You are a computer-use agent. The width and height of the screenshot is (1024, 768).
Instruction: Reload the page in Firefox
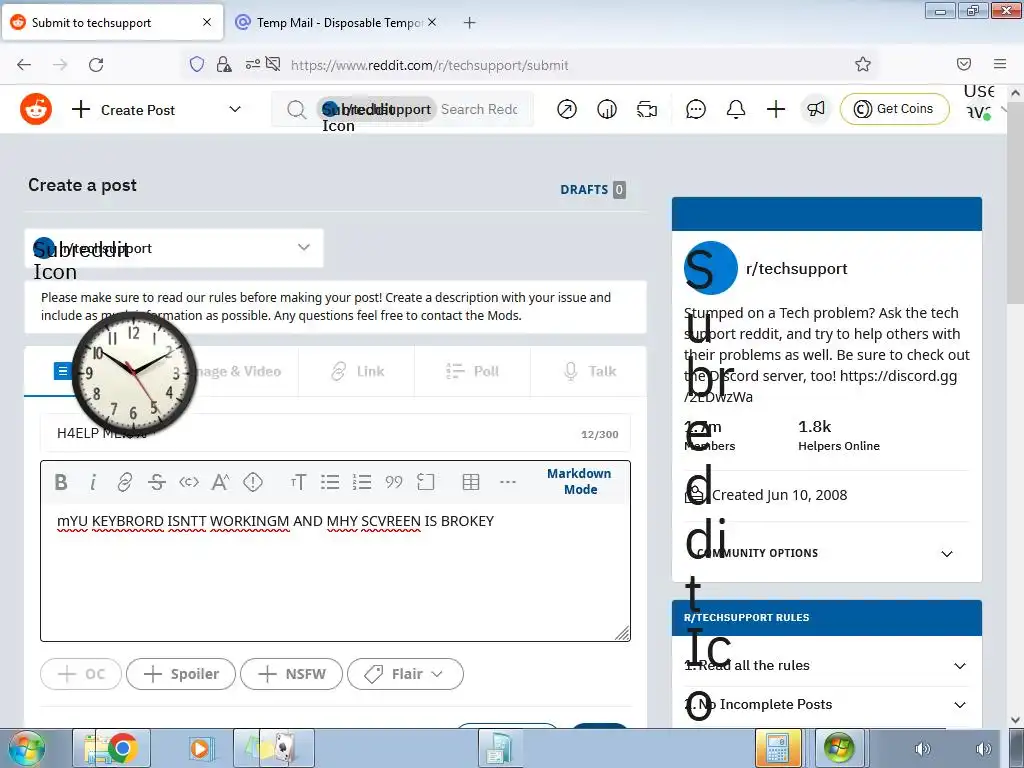pyautogui.click(x=96, y=64)
